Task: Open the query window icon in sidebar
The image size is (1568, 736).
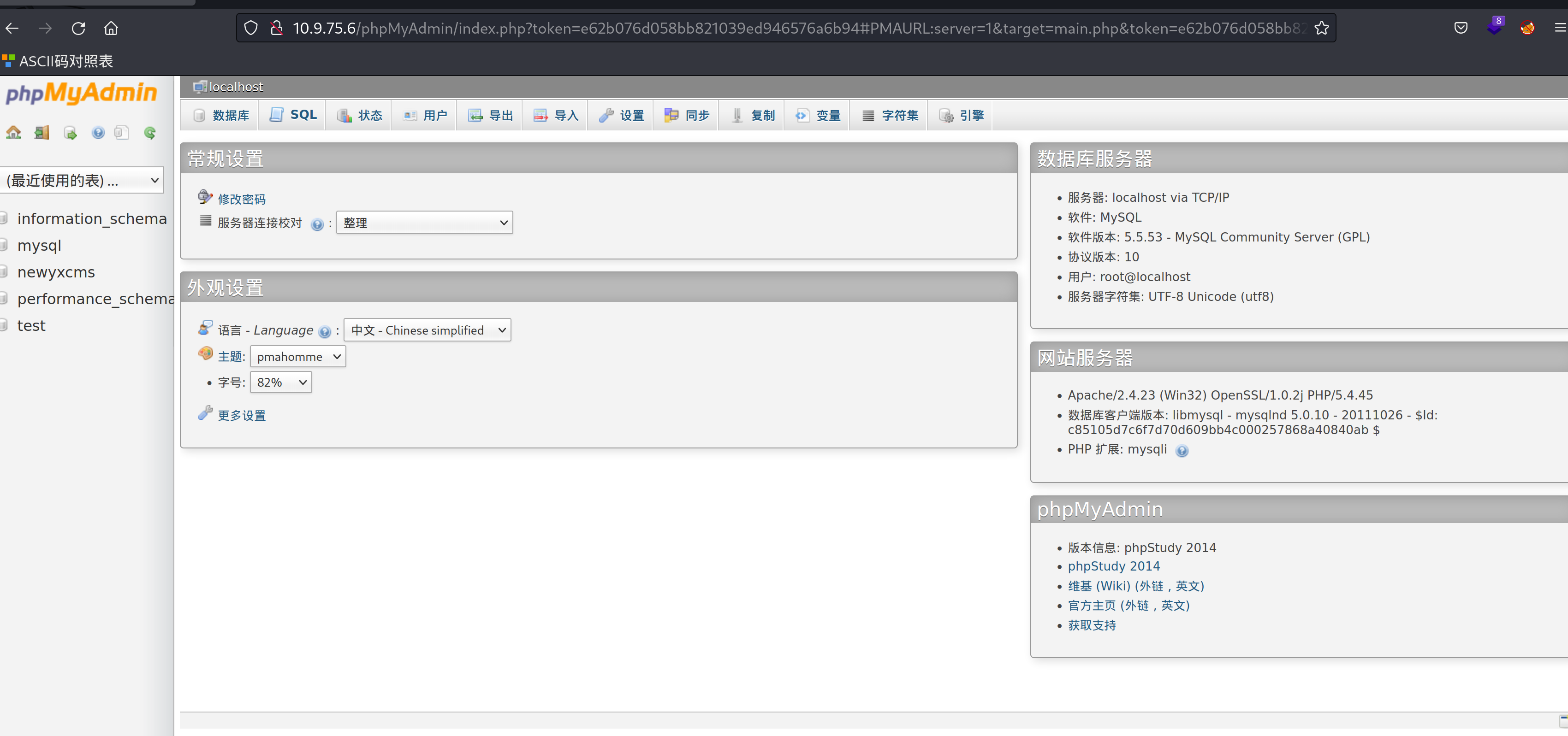Action: 70,133
